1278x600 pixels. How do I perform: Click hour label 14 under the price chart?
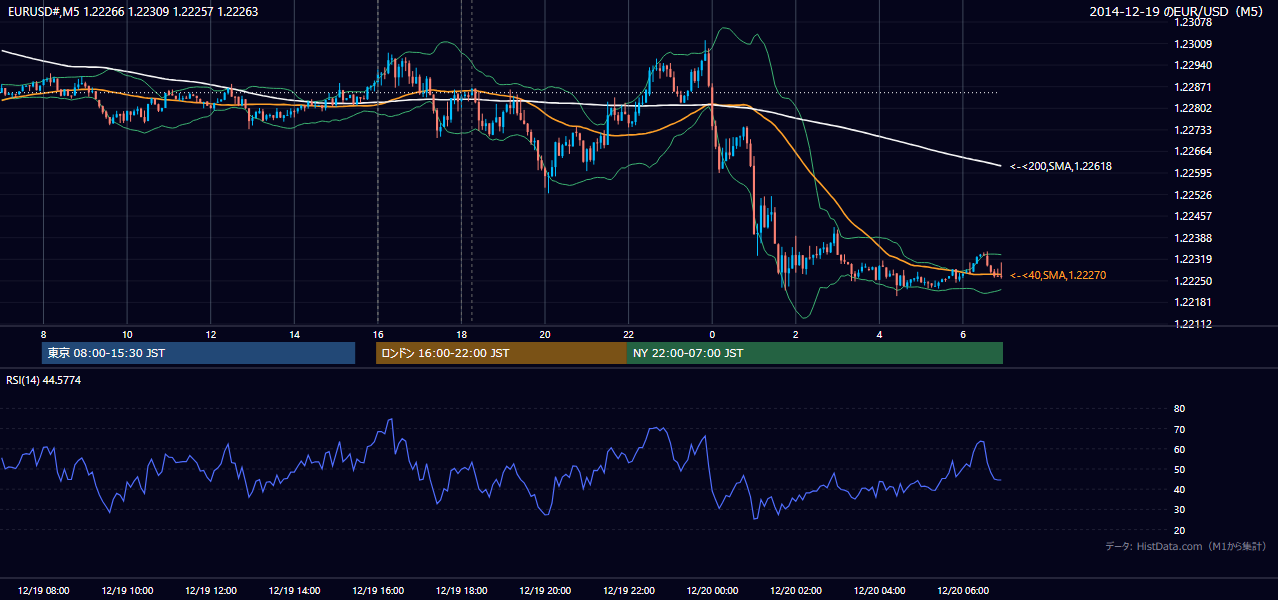click(x=294, y=334)
